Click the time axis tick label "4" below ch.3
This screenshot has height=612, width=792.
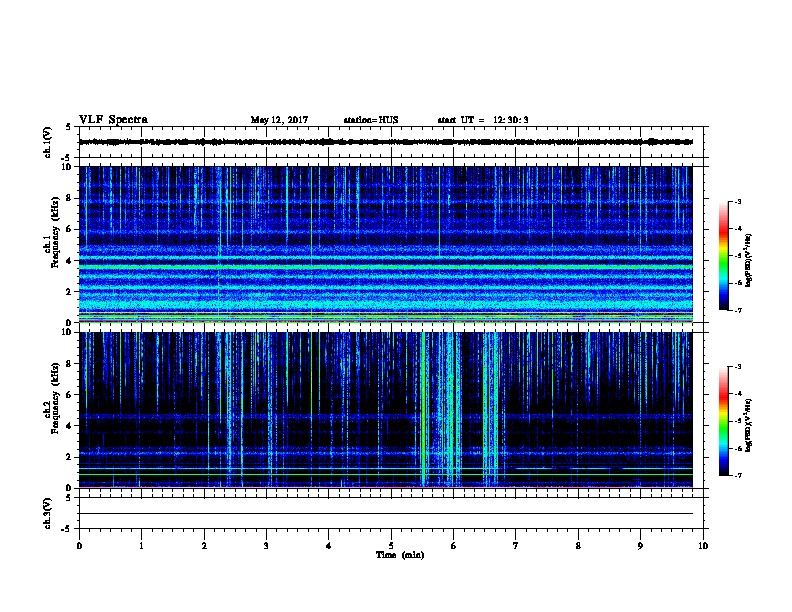click(x=329, y=545)
